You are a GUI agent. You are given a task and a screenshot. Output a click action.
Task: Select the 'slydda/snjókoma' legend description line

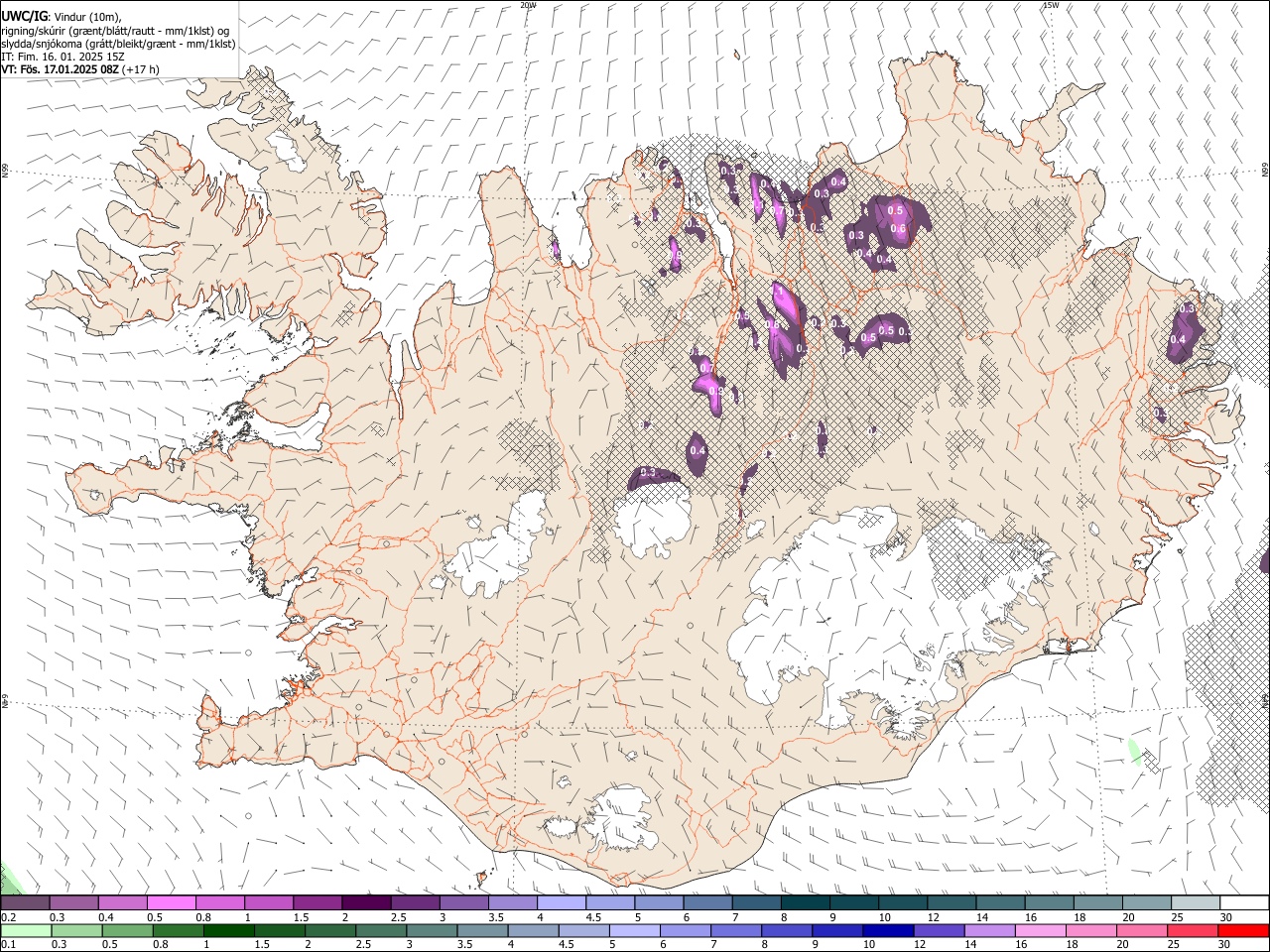(x=118, y=44)
